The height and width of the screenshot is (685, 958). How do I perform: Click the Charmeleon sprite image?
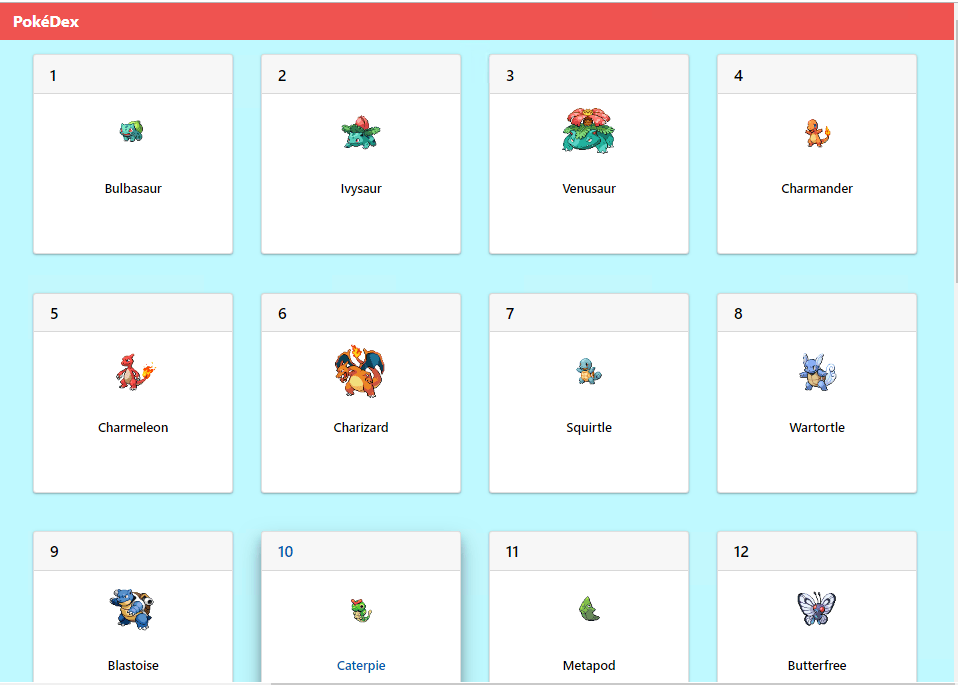point(133,370)
